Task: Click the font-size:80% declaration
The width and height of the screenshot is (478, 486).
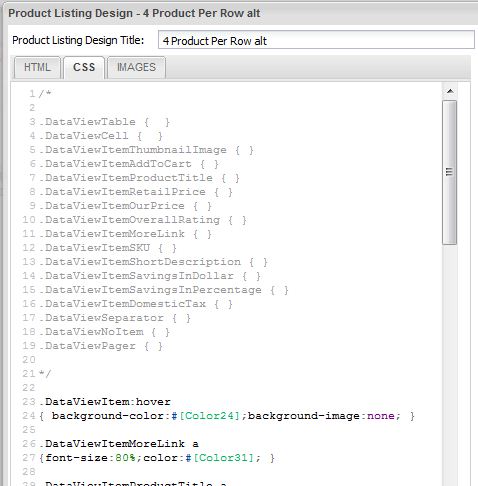Action: tap(90, 458)
